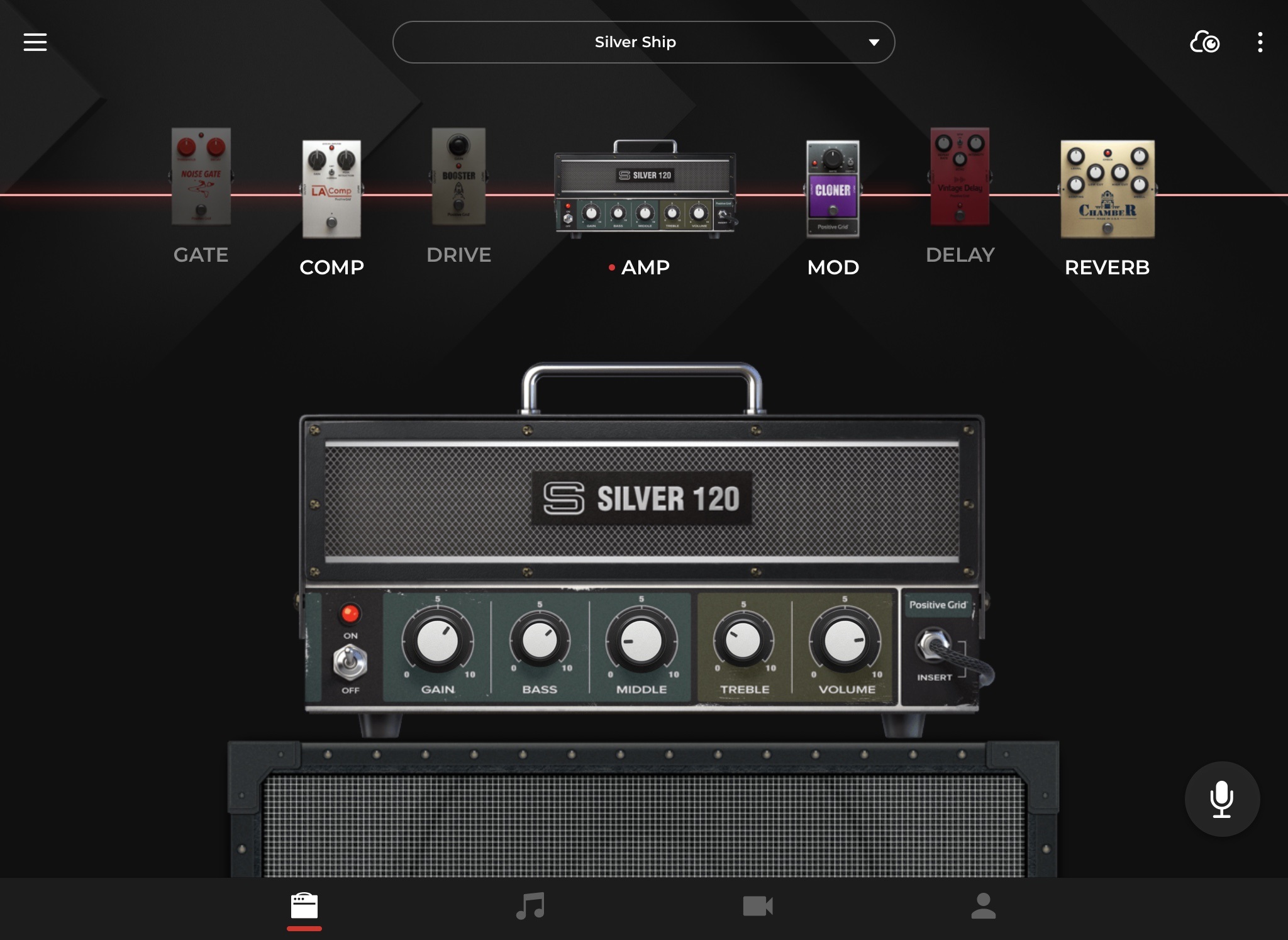This screenshot has width=1288, height=940.
Task: Switch to the amp gear tab
Action: pos(304,907)
